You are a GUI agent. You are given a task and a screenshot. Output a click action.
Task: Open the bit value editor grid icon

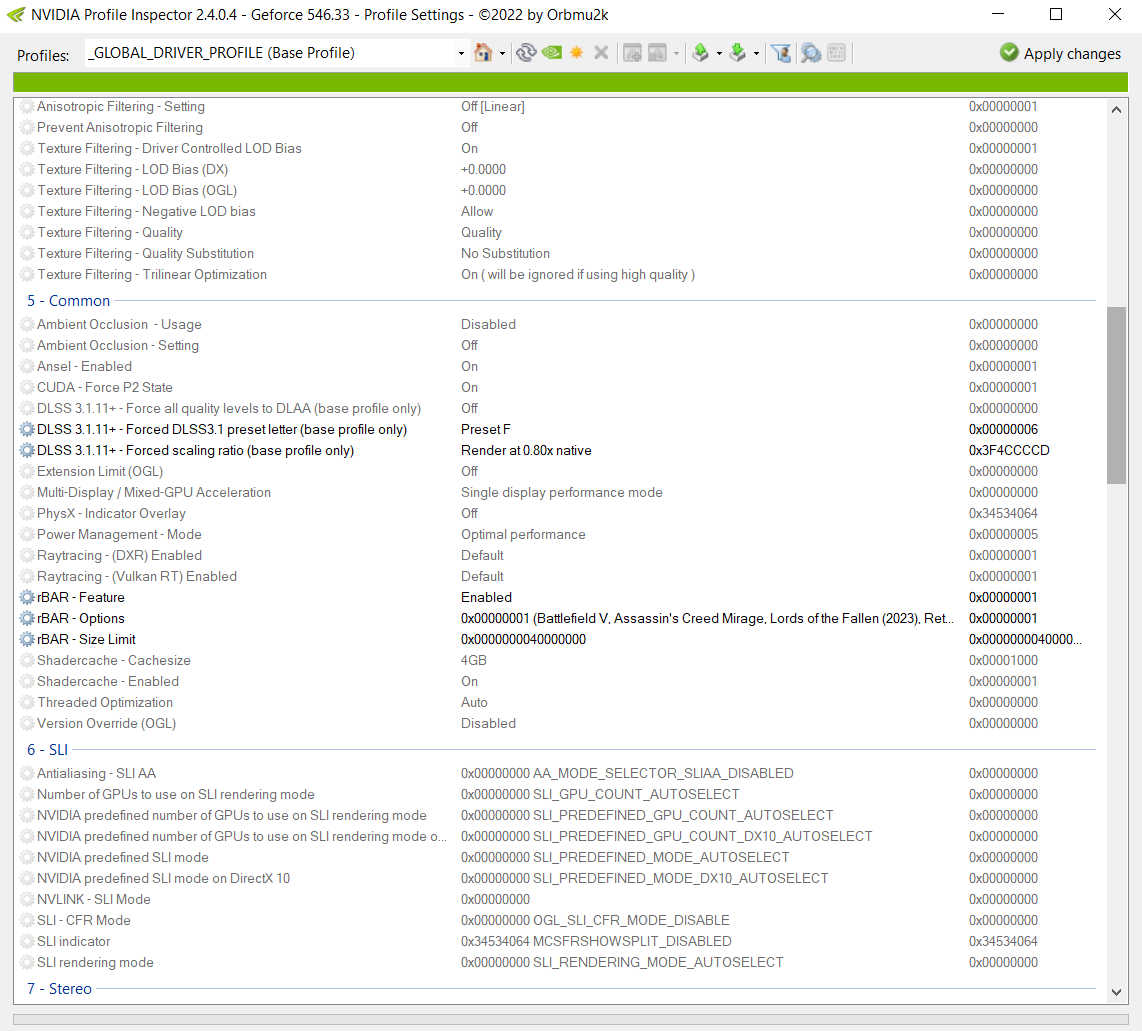tap(837, 52)
